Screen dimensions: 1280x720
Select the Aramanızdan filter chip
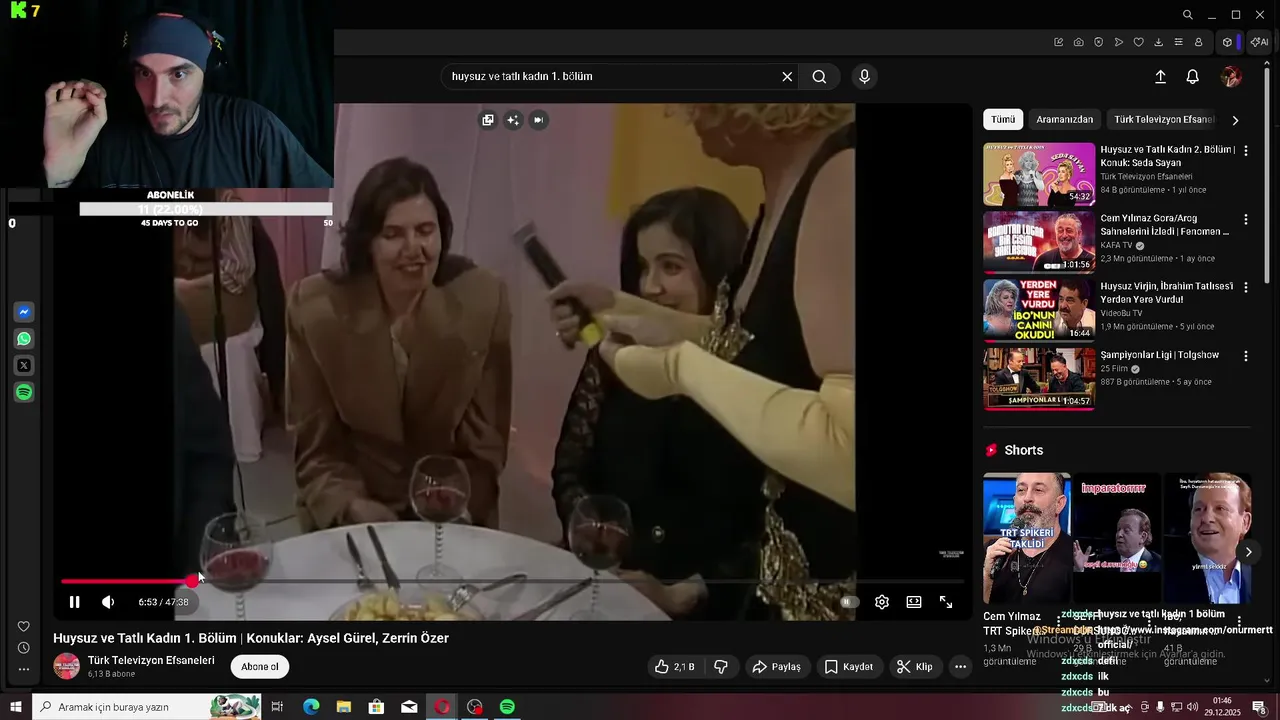tap(1065, 119)
